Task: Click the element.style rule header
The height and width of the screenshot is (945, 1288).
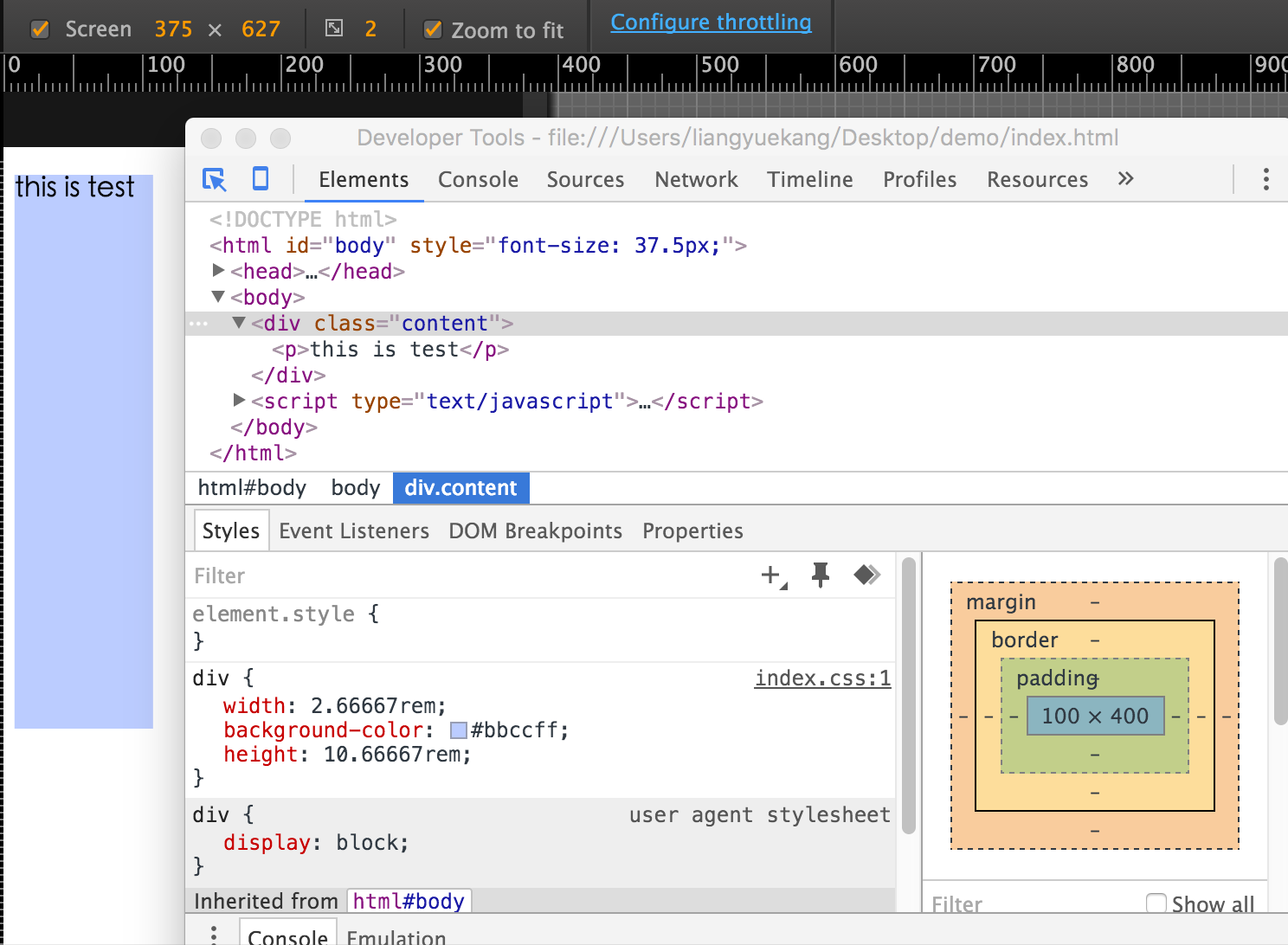Action: 286,614
